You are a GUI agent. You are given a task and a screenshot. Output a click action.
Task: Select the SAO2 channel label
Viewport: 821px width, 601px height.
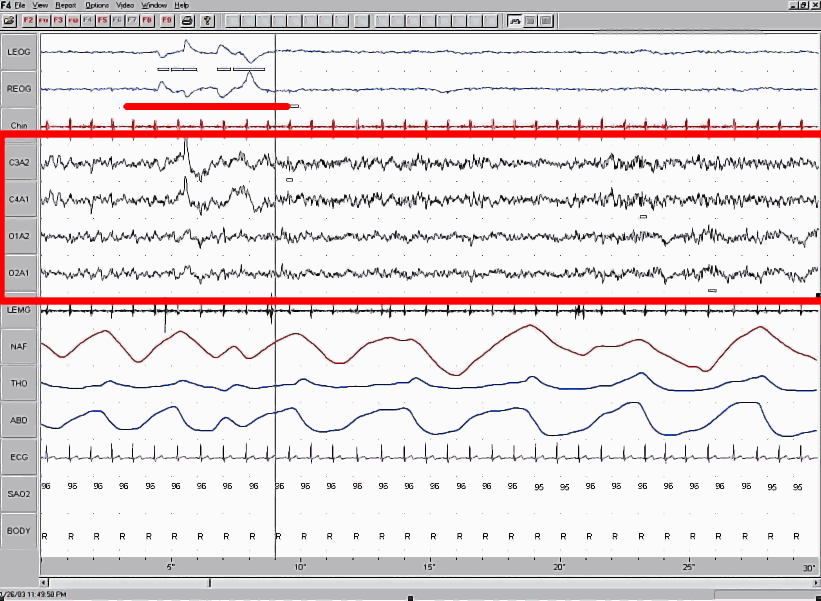click(17, 493)
